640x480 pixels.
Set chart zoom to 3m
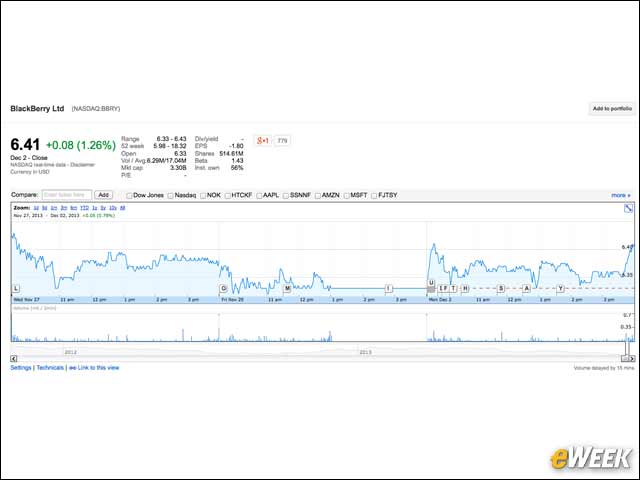coord(64,208)
